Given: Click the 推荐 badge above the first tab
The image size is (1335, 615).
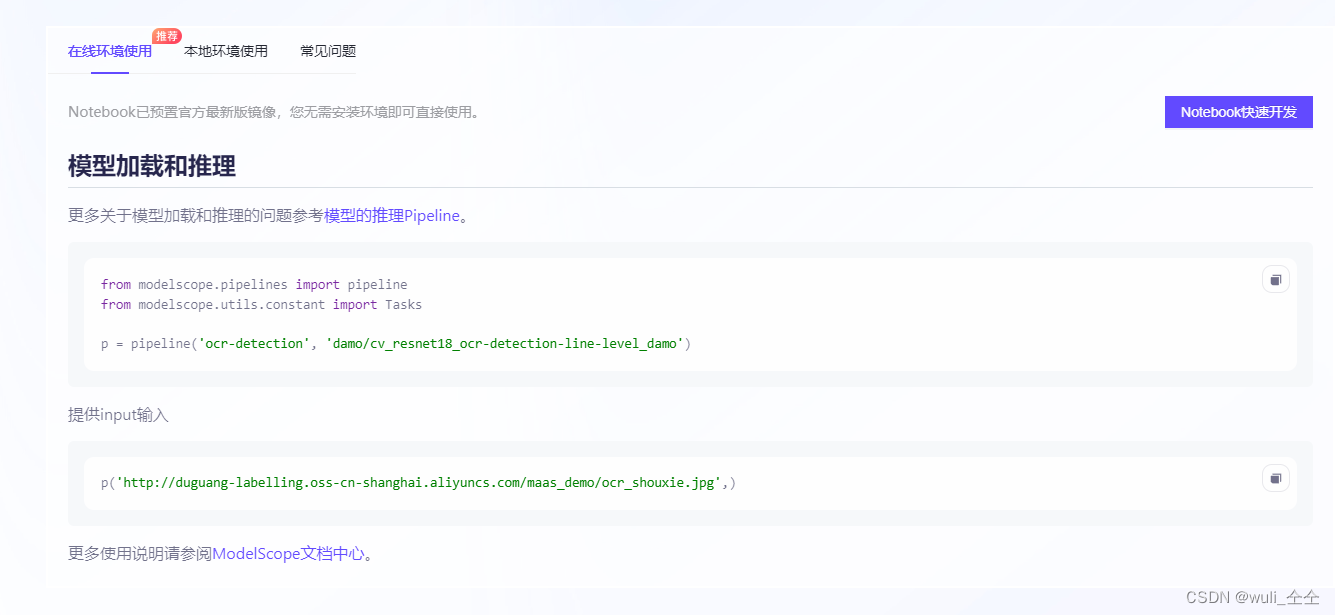Looking at the screenshot, I should [x=166, y=34].
